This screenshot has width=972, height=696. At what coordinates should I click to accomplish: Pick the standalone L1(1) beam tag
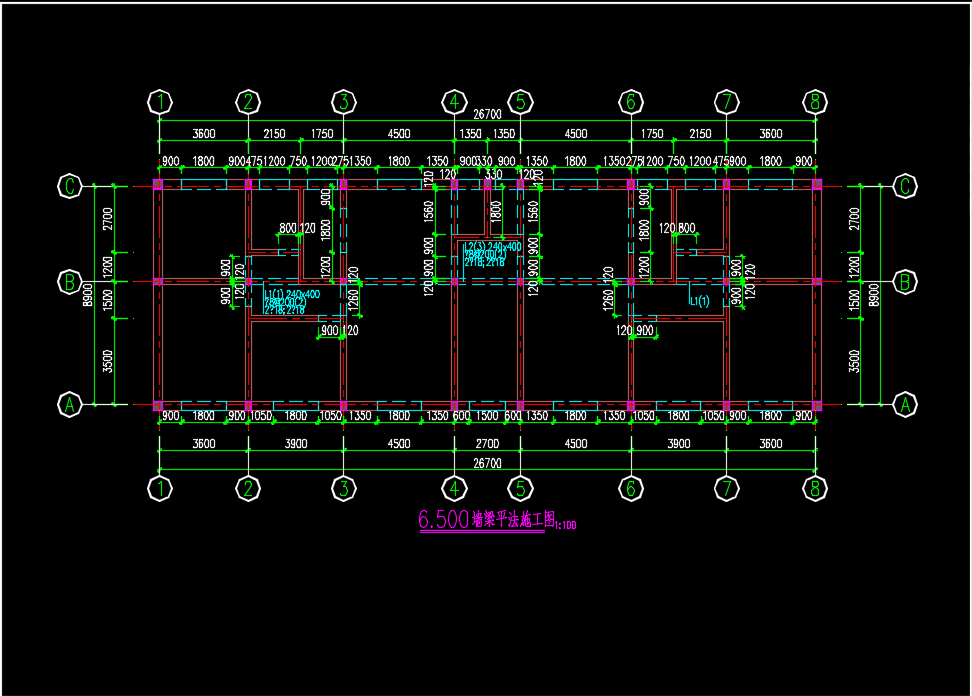[699, 301]
